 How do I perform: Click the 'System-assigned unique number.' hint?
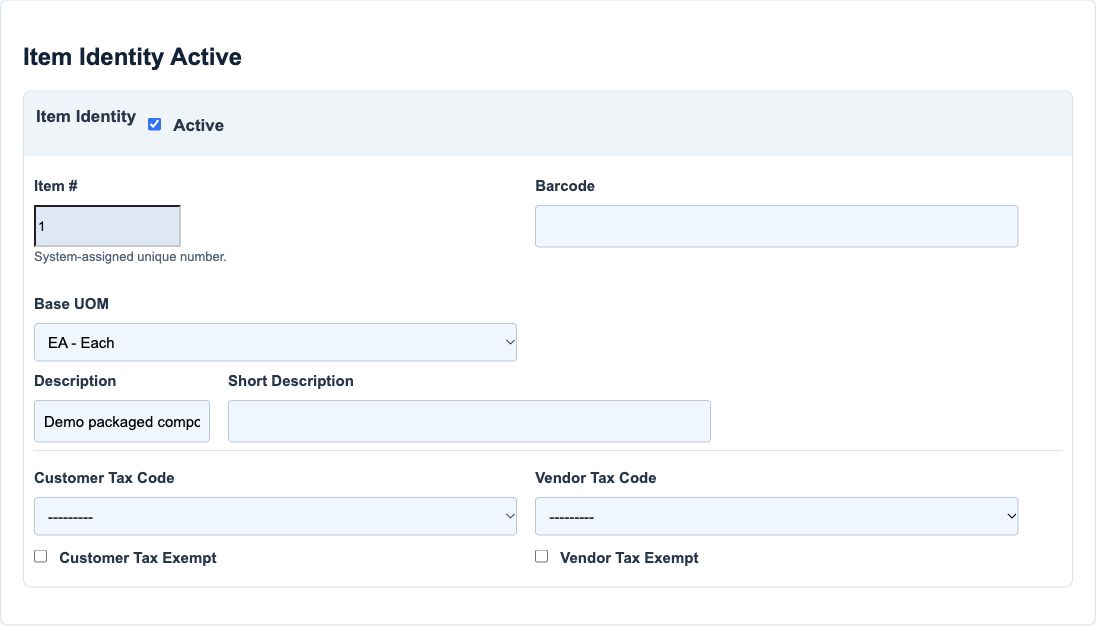[x=130, y=256]
